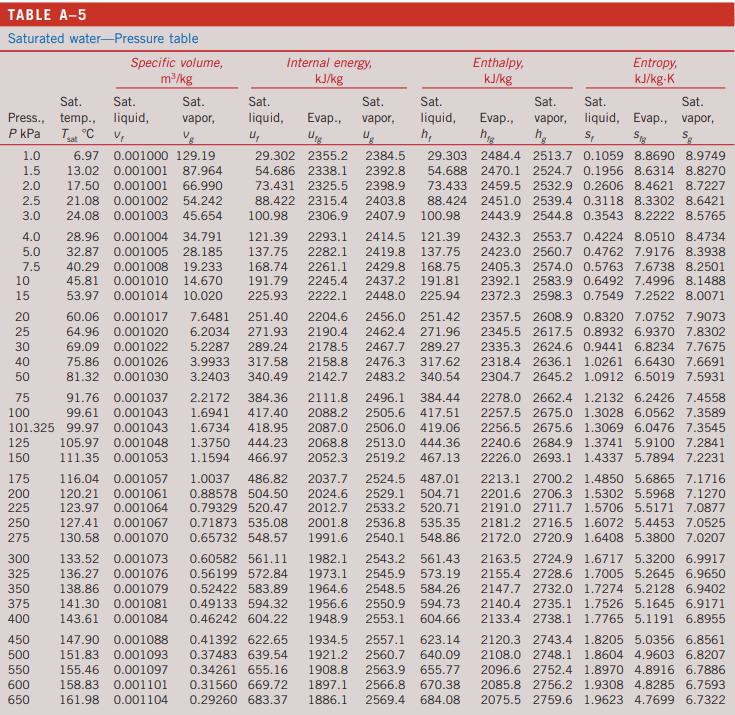Select vapor volume '7.6481'
The height and width of the screenshot is (715, 735).
210,317
